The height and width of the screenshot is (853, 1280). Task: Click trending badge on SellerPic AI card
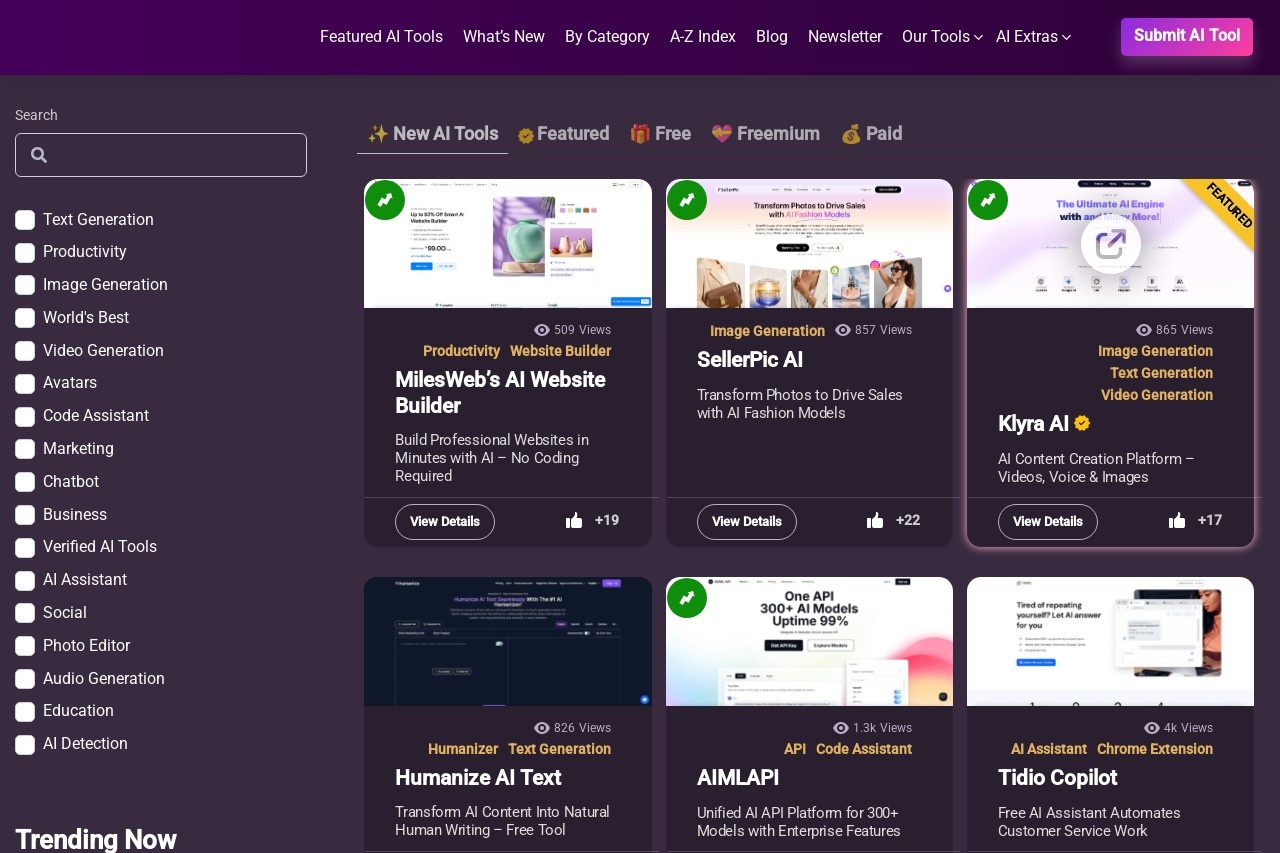pyautogui.click(x=687, y=200)
